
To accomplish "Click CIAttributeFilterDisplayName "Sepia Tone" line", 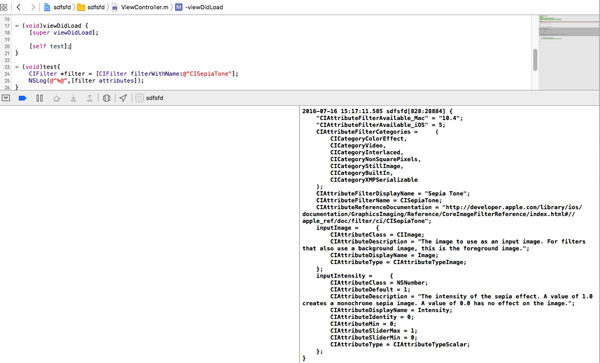I will [x=393, y=194].
